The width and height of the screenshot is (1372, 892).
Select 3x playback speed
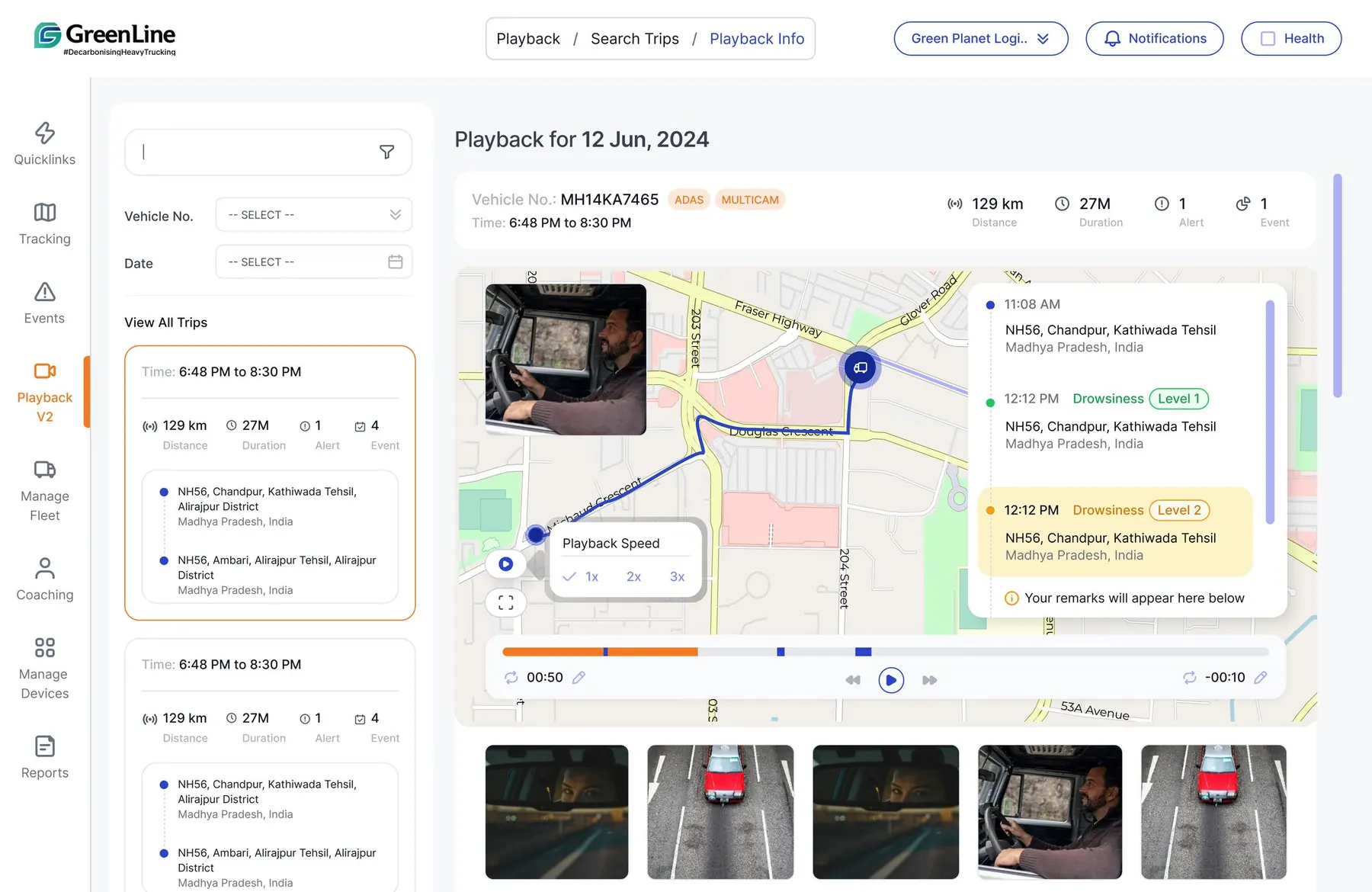(x=677, y=576)
